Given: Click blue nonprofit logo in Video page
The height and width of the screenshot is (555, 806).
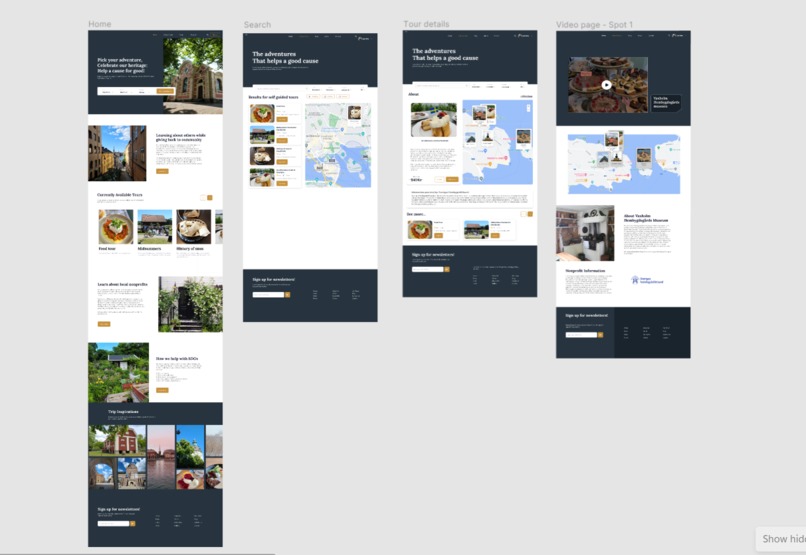Looking at the screenshot, I should pyautogui.click(x=647, y=280).
